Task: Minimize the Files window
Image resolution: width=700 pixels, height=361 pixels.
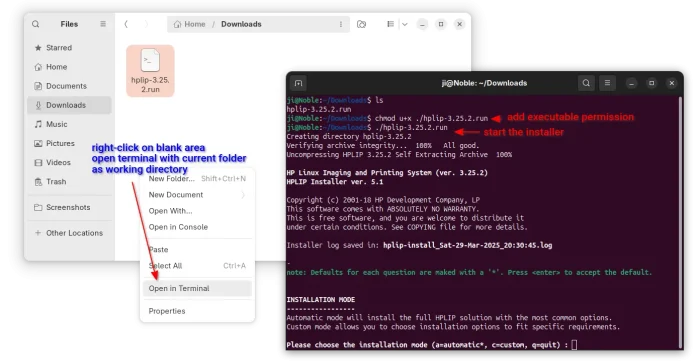Action: tap(422, 25)
